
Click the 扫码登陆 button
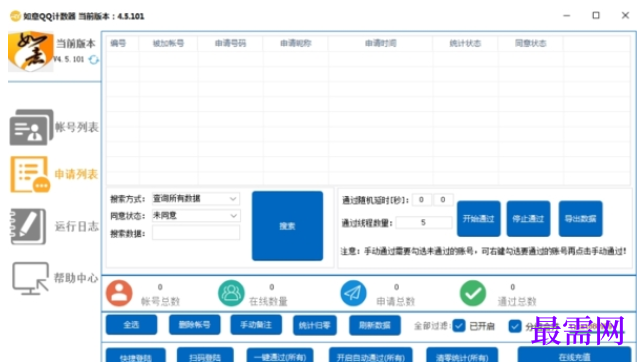pos(205,355)
